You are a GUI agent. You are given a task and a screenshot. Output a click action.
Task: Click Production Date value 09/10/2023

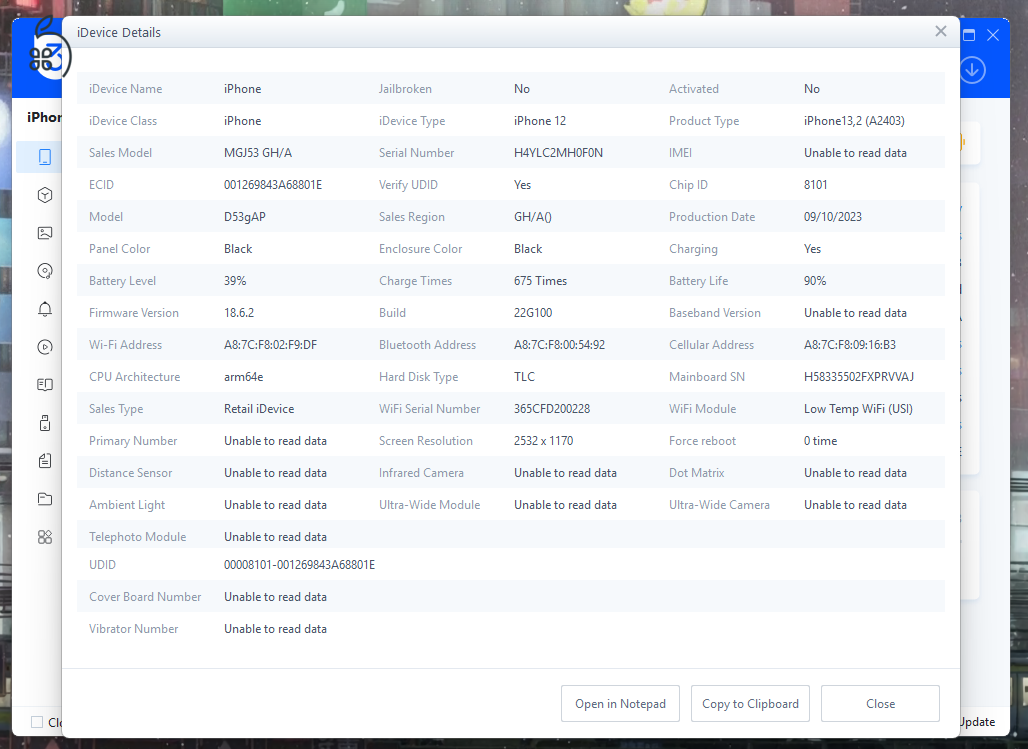tap(833, 217)
